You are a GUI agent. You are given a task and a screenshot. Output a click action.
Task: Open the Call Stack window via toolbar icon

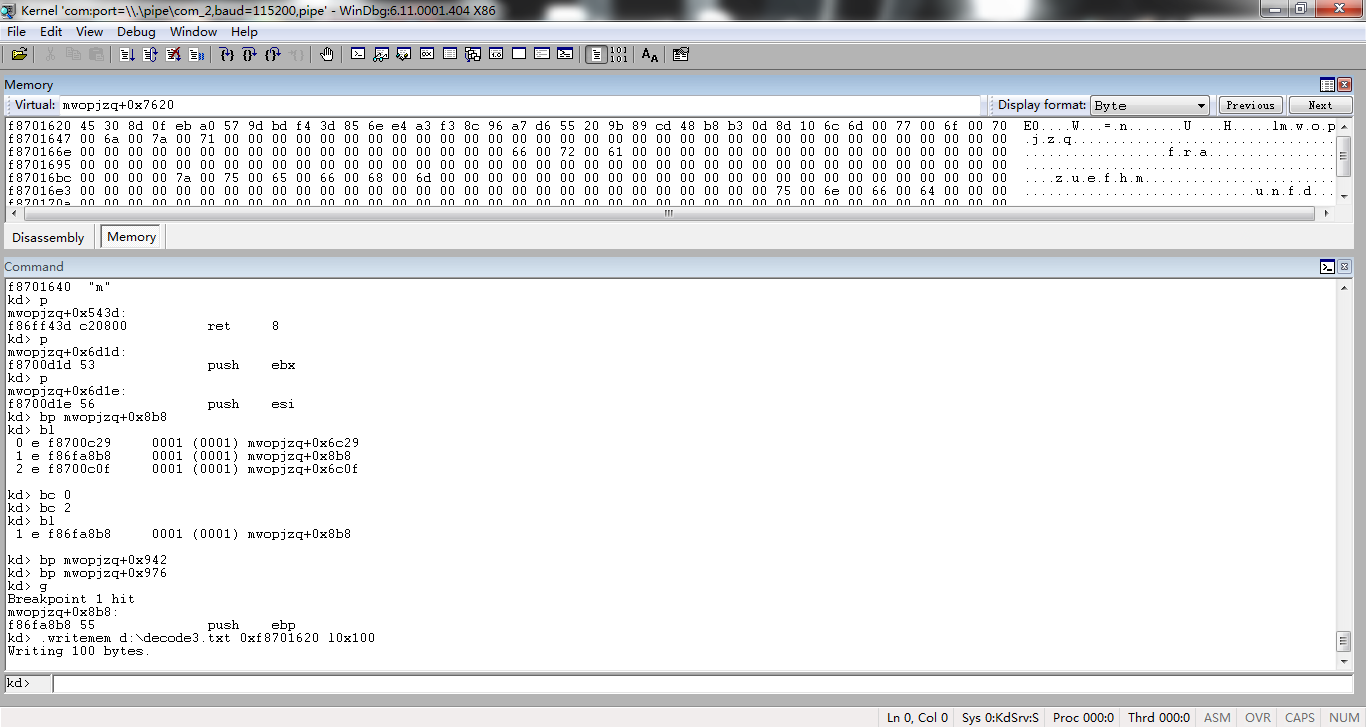click(473, 54)
